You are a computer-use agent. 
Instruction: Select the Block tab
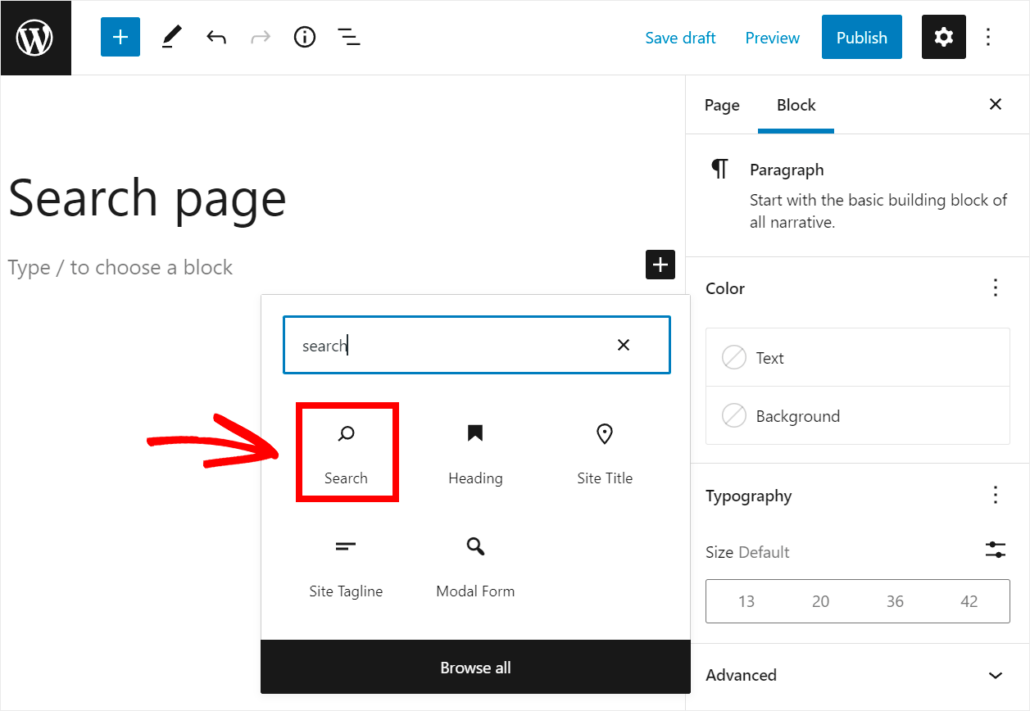click(x=796, y=104)
